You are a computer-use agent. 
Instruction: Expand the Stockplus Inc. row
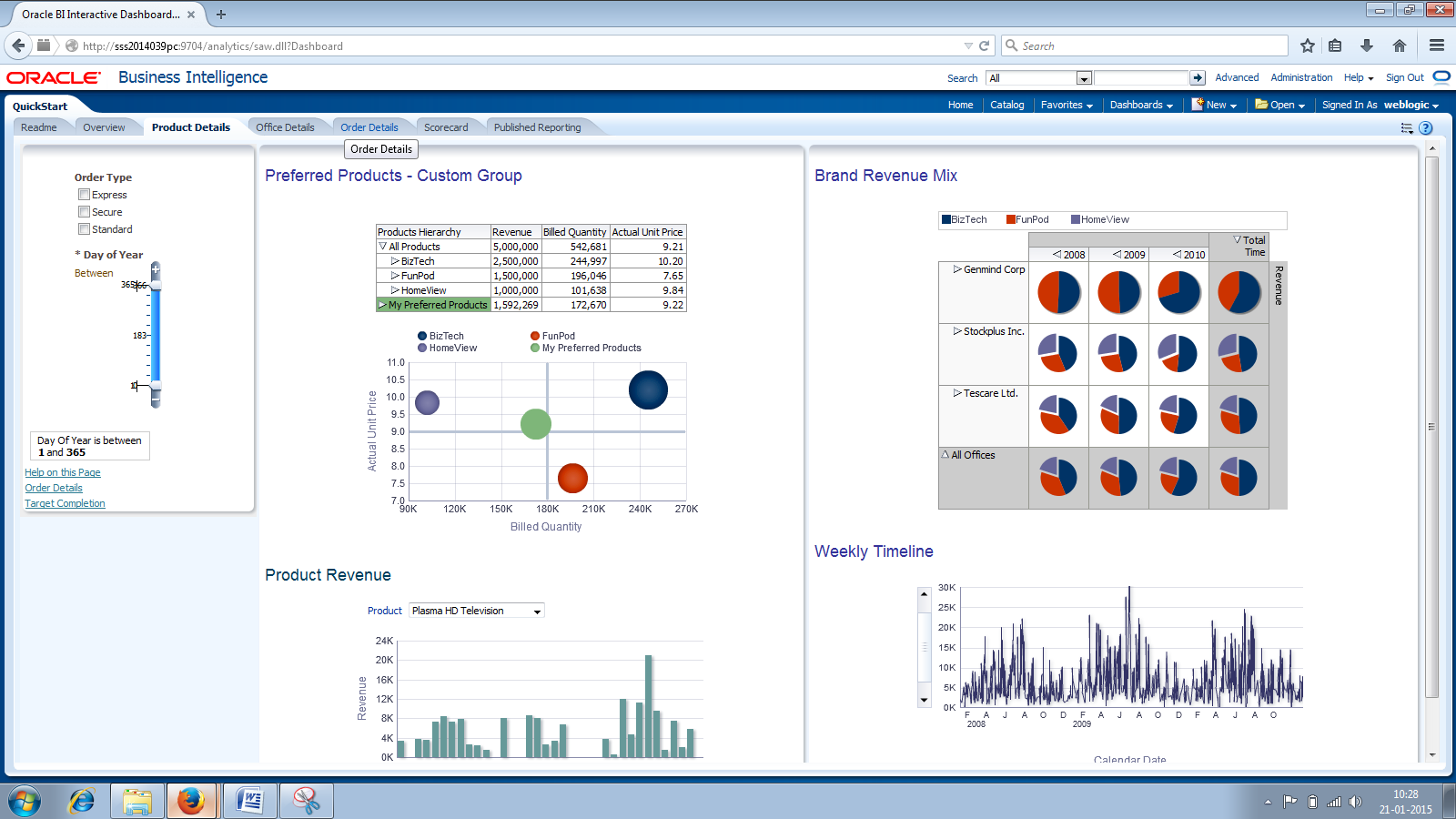point(957,331)
